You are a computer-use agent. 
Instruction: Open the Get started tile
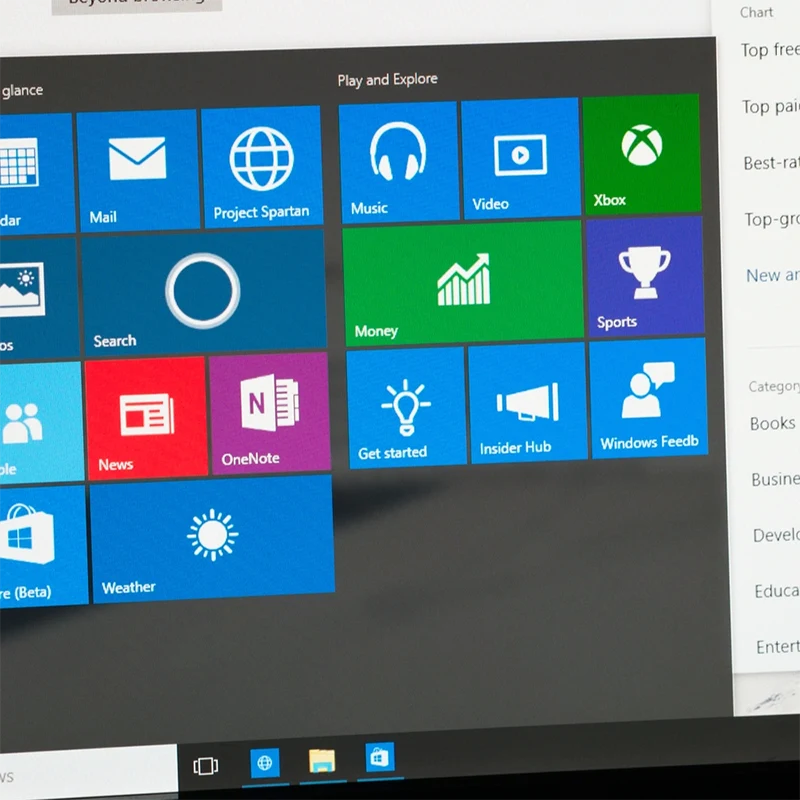[x=406, y=408]
